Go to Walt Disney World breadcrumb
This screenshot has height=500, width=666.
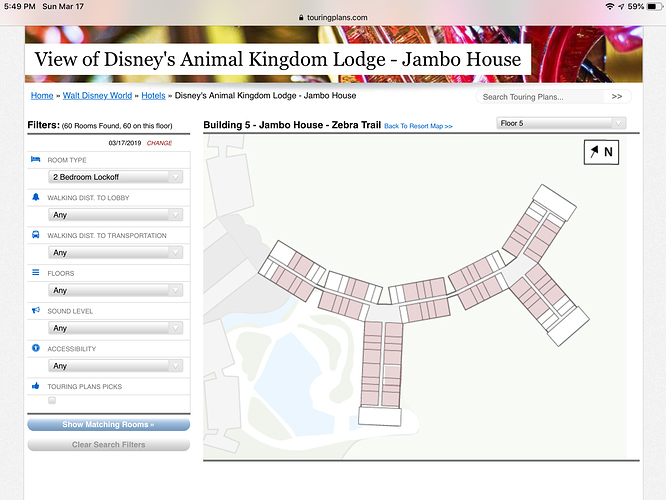point(98,96)
